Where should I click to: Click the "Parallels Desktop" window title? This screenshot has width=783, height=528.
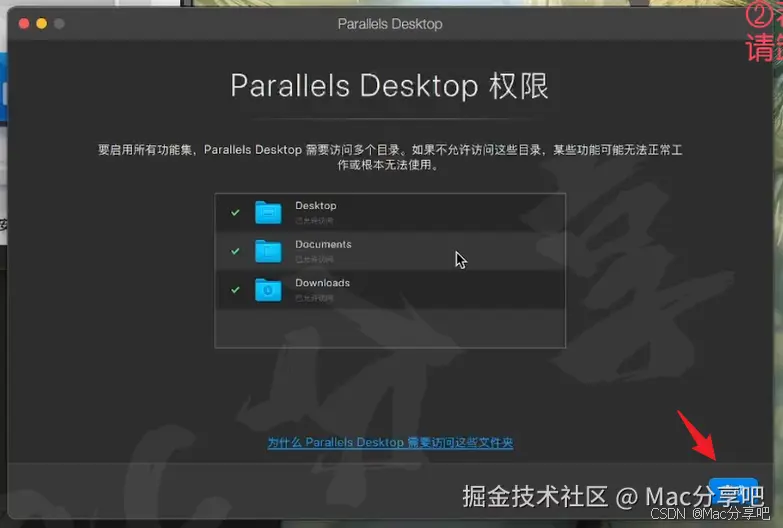click(390, 24)
